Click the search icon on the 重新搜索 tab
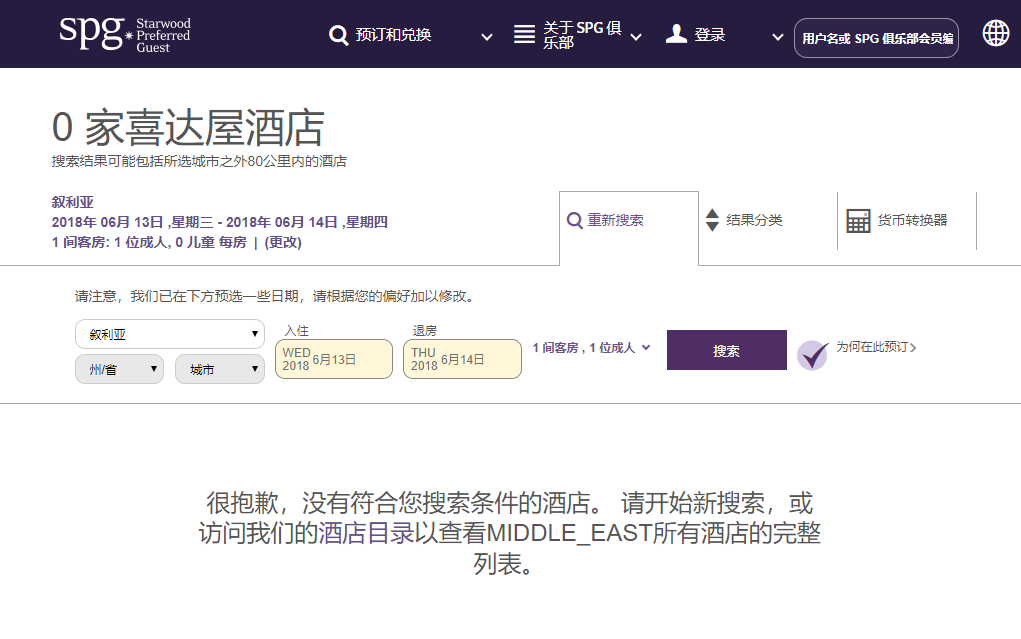This screenshot has width=1021, height=639. click(x=574, y=219)
